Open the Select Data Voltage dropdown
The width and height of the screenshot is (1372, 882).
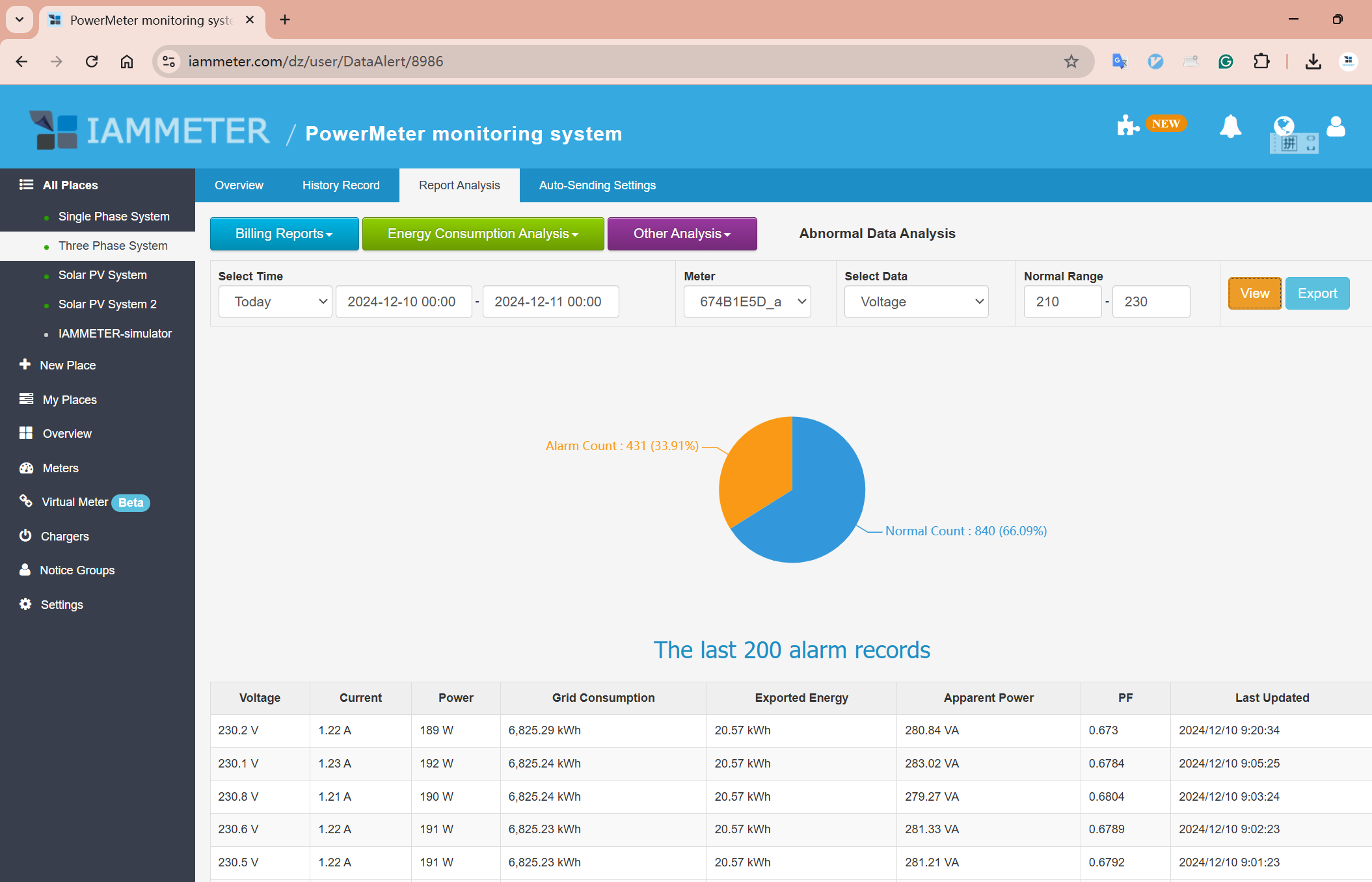pyautogui.click(x=916, y=301)
